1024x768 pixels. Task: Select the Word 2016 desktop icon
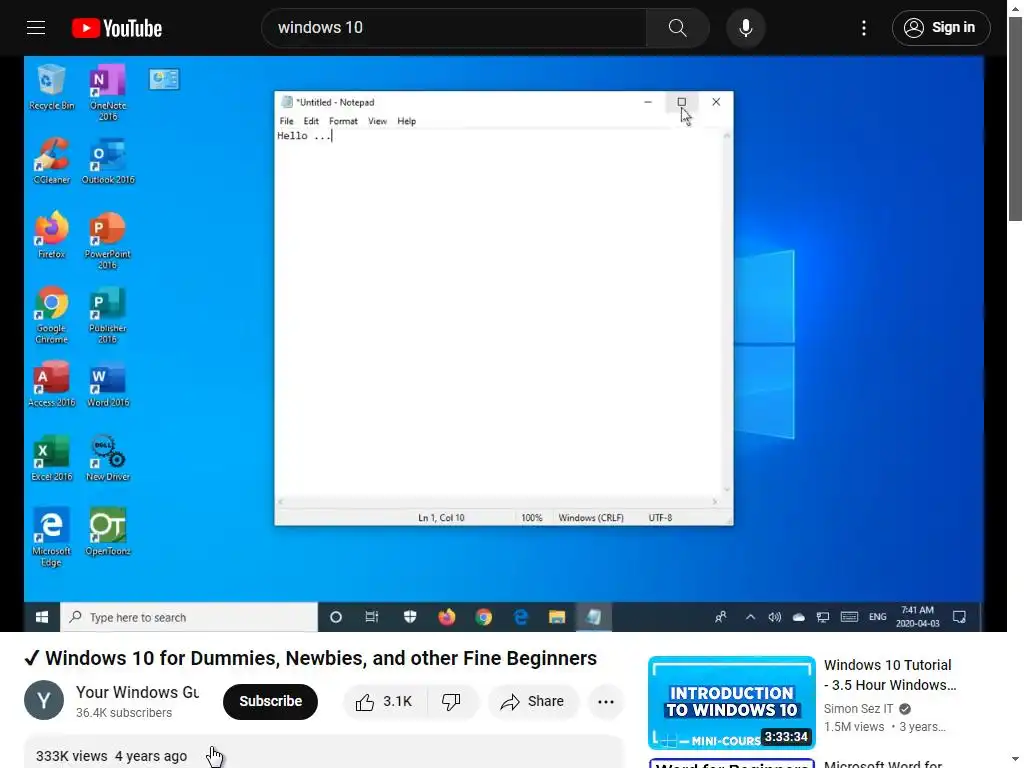108,385
